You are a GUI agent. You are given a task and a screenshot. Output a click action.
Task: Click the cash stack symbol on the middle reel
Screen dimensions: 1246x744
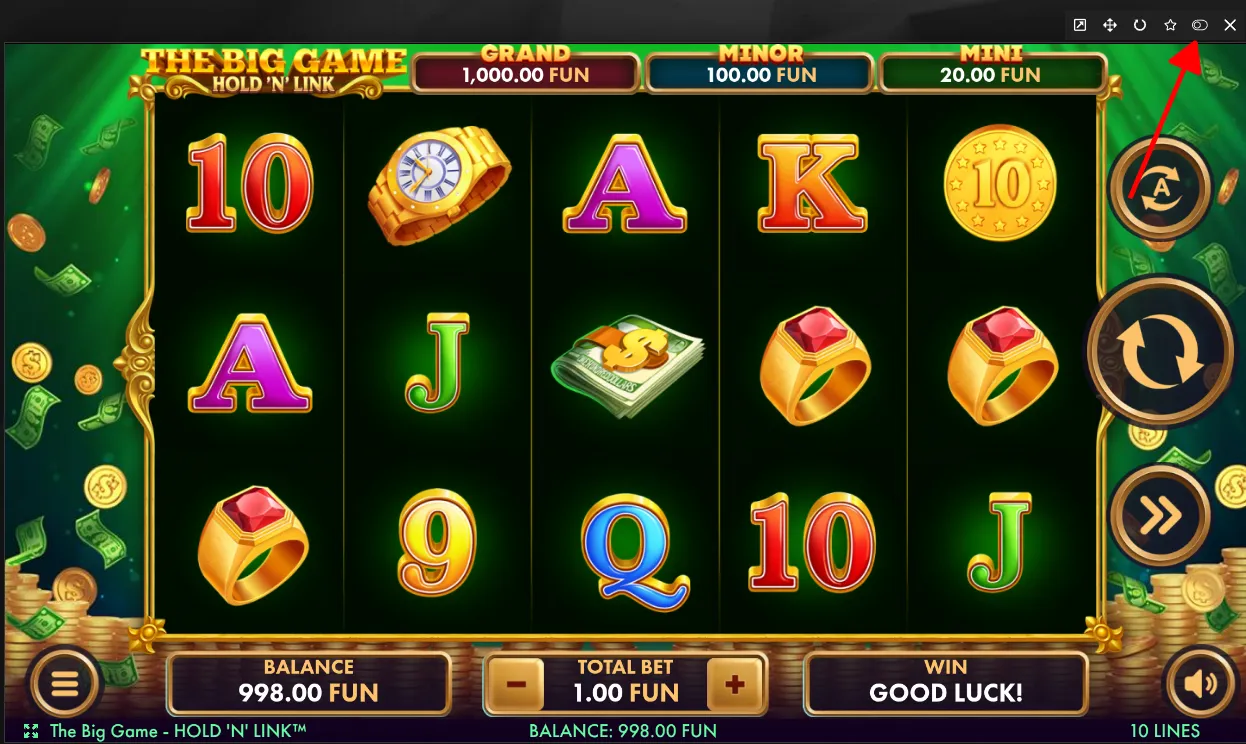pos(627,366)
